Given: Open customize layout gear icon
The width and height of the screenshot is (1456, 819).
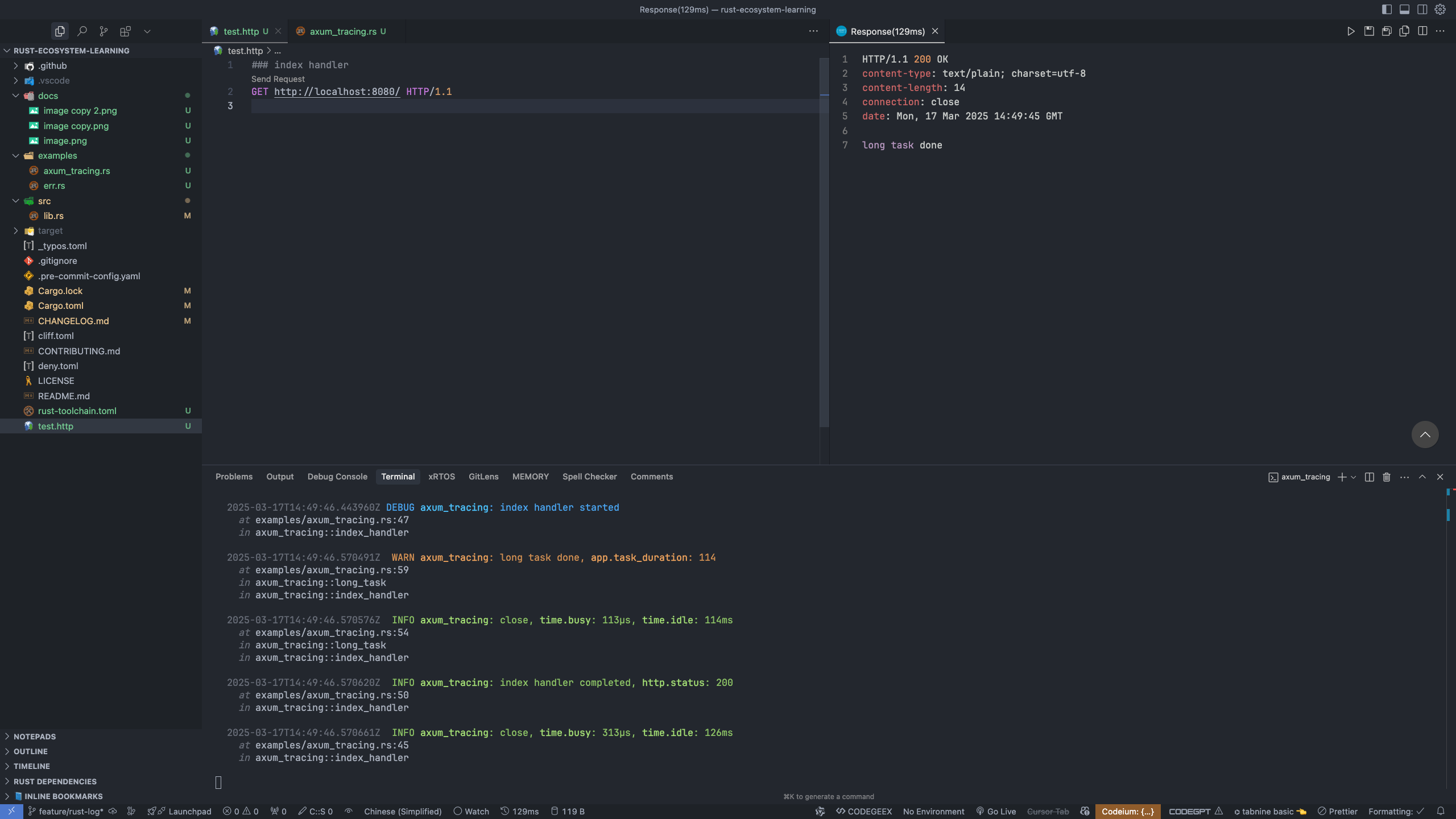Looking at the screenshot, I should coord(1440,9).
